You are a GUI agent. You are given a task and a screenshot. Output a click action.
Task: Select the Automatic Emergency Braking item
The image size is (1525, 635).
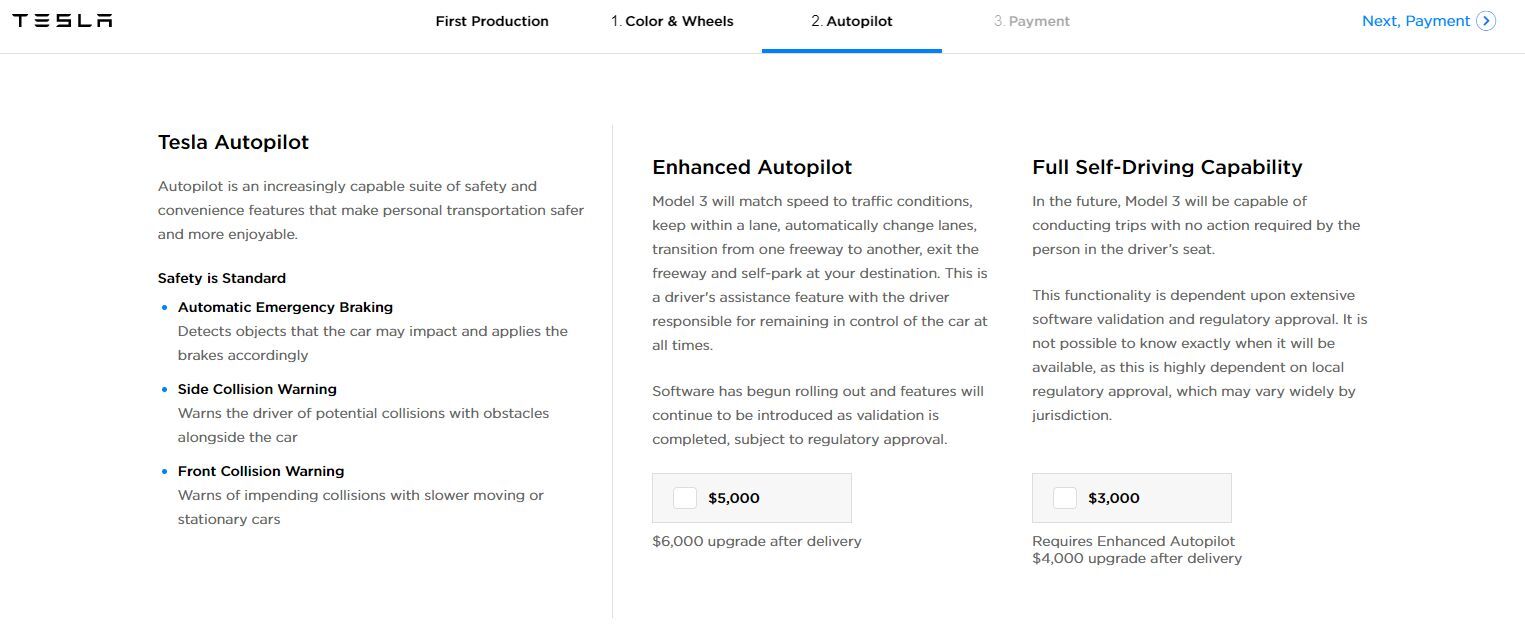[285, 307]
